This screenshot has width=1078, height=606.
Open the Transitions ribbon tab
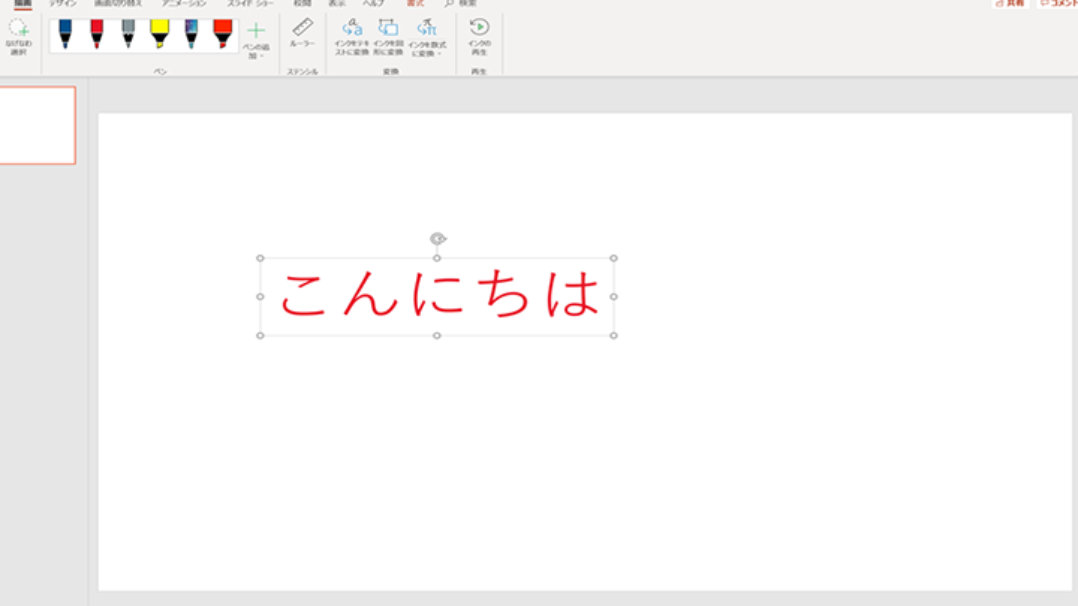pos(118,3)
